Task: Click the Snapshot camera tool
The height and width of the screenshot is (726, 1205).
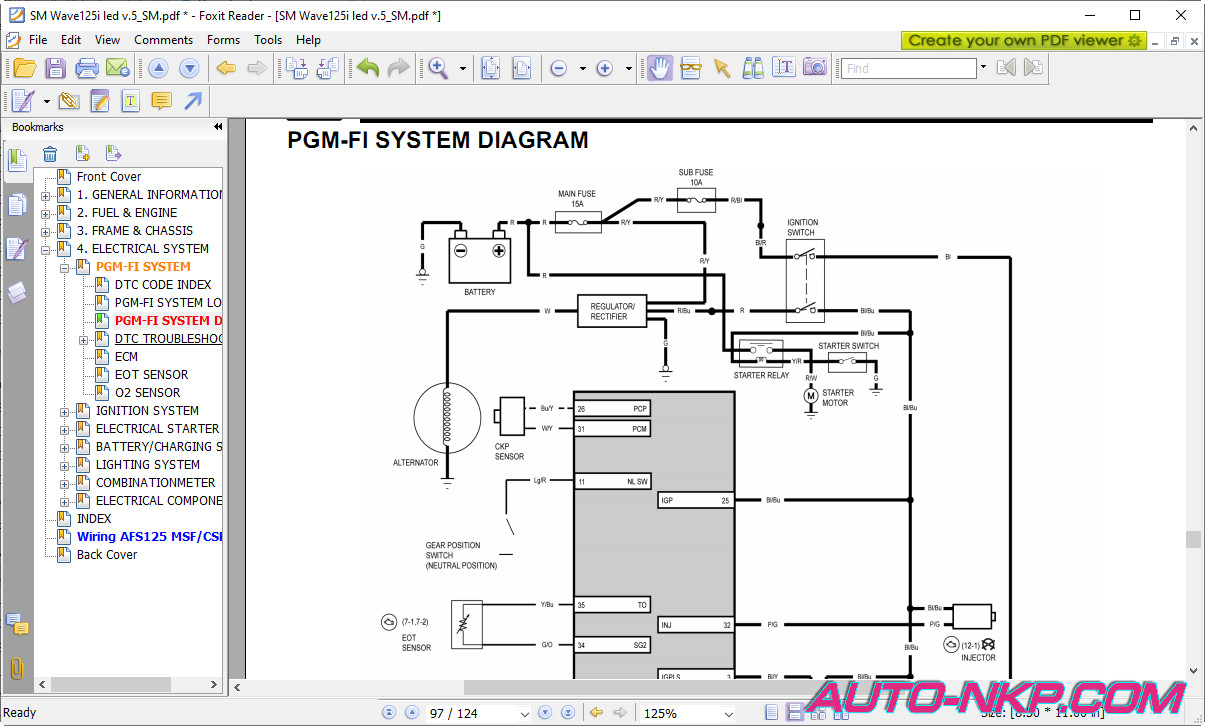Action: click(815, 68)
